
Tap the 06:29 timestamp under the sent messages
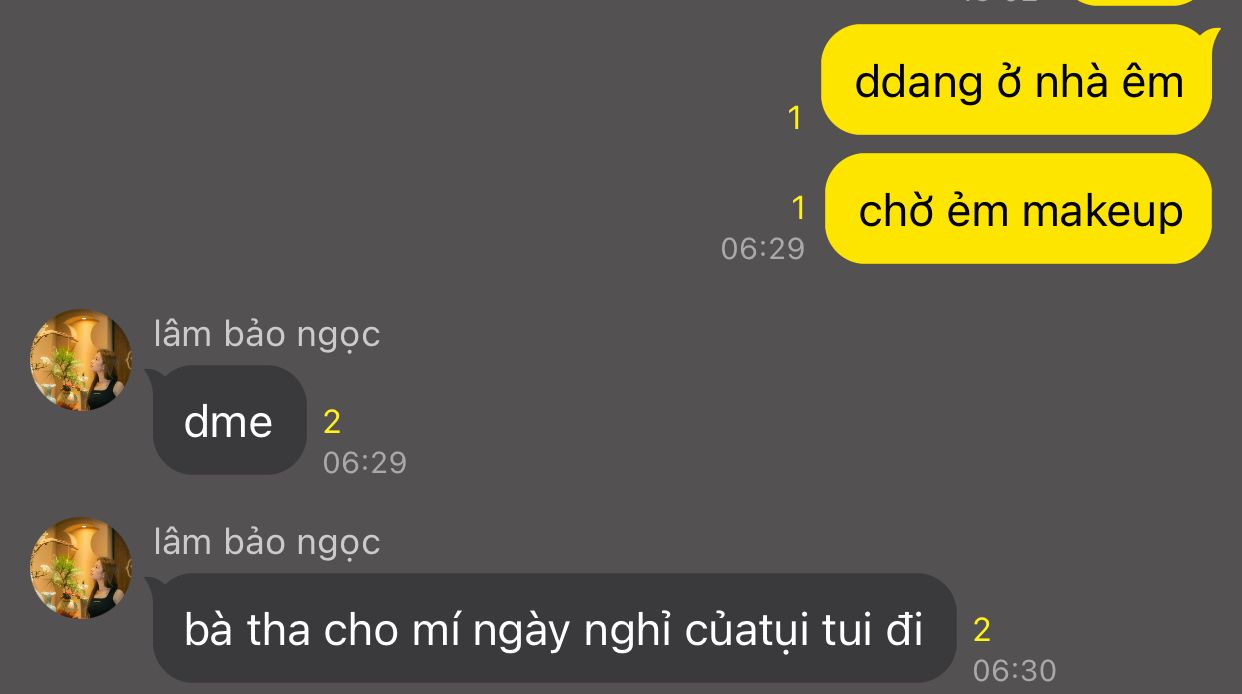point(763,248)
